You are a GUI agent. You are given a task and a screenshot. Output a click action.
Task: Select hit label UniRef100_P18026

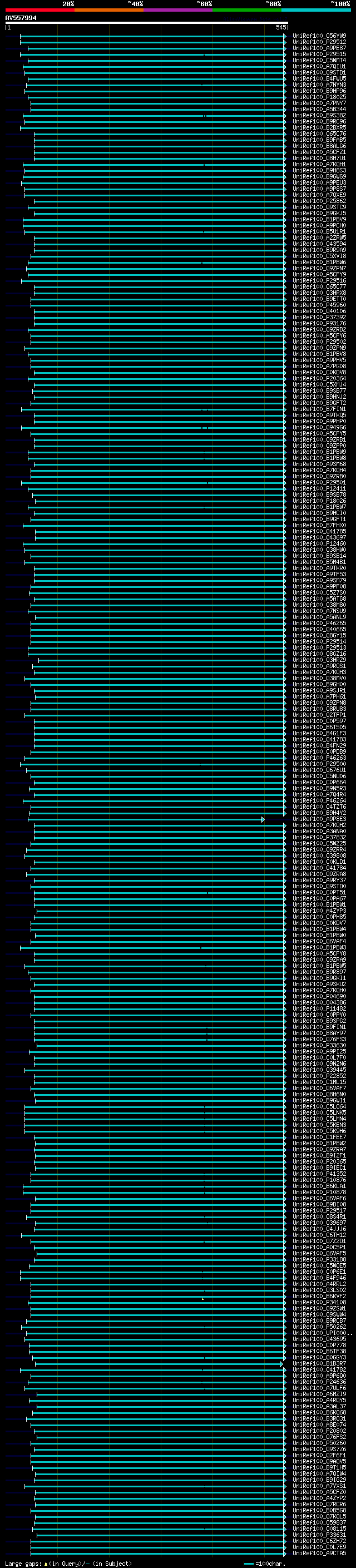tap(319, 501)
